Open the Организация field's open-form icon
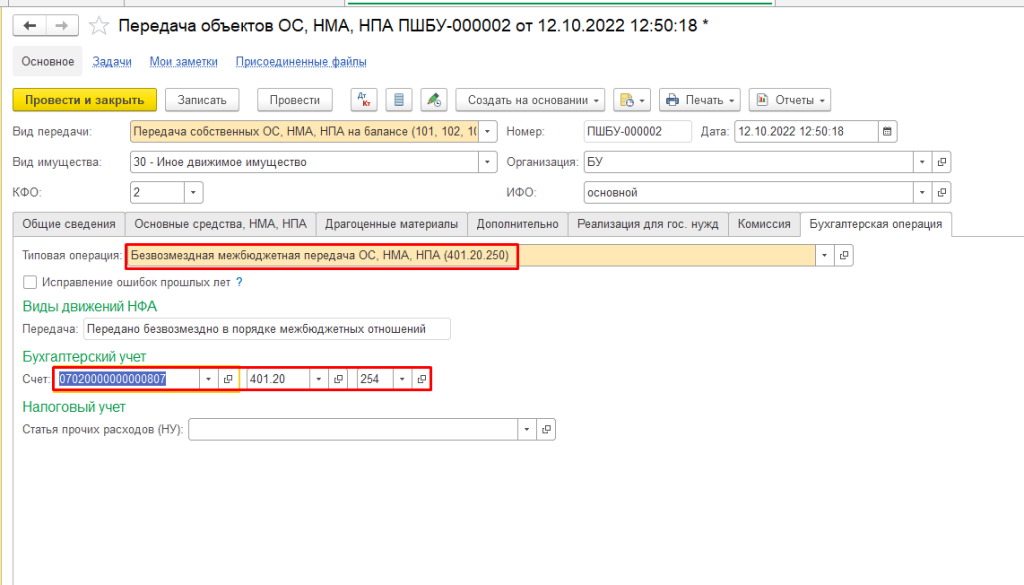 click(942, 162)
